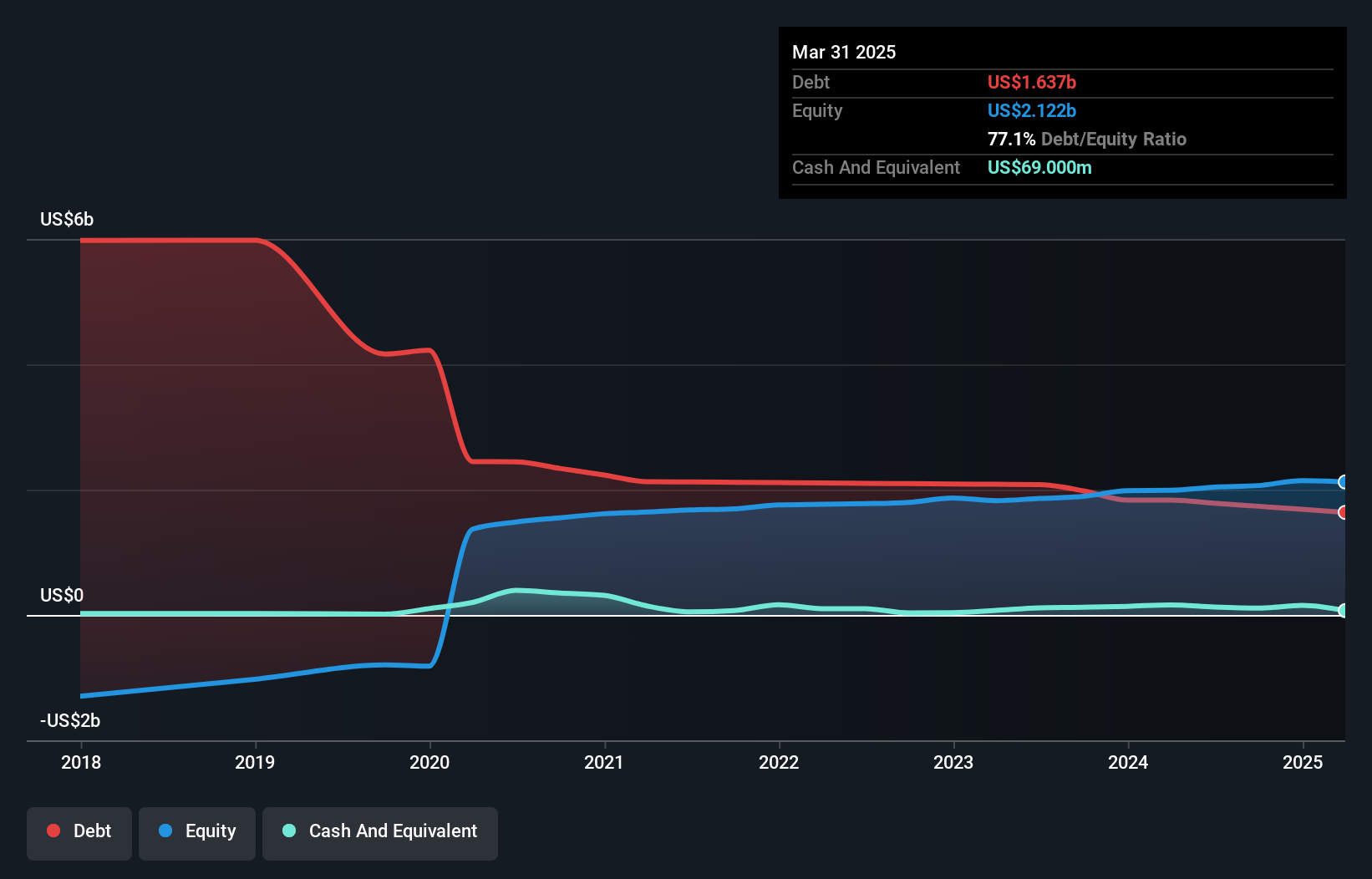Click the teal Cash And Equivalent legend dot
The width and height of the screenshot is (1372, 879).
coord(289,831)
